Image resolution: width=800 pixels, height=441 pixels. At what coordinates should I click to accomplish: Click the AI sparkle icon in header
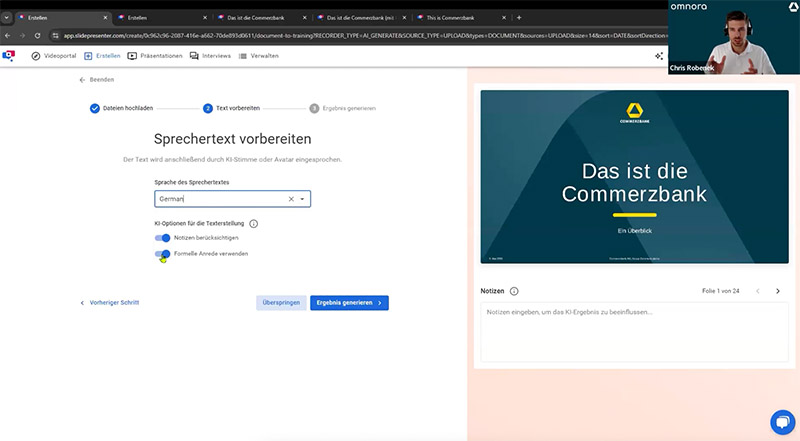659,56
